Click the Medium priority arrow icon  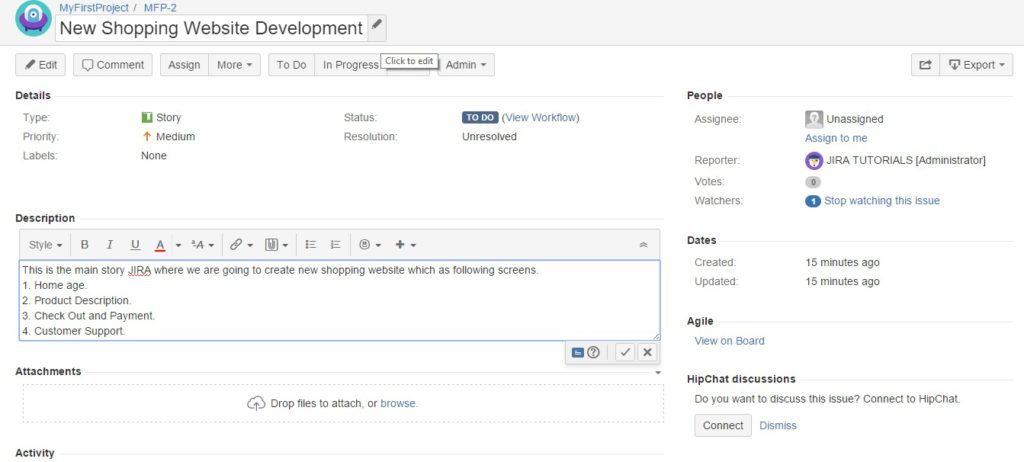point(146,137)
